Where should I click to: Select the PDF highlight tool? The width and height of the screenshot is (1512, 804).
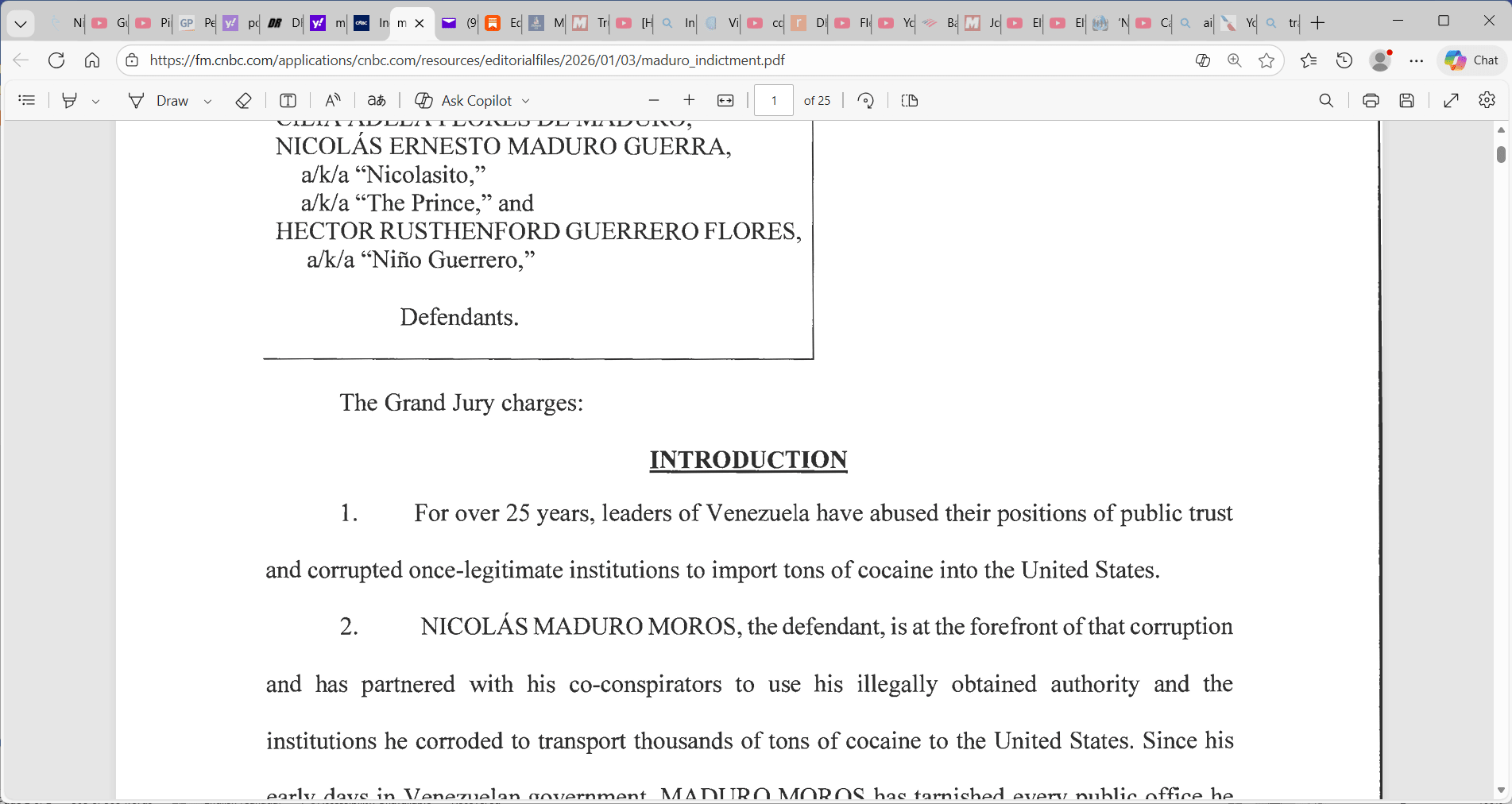click(70, 101)
